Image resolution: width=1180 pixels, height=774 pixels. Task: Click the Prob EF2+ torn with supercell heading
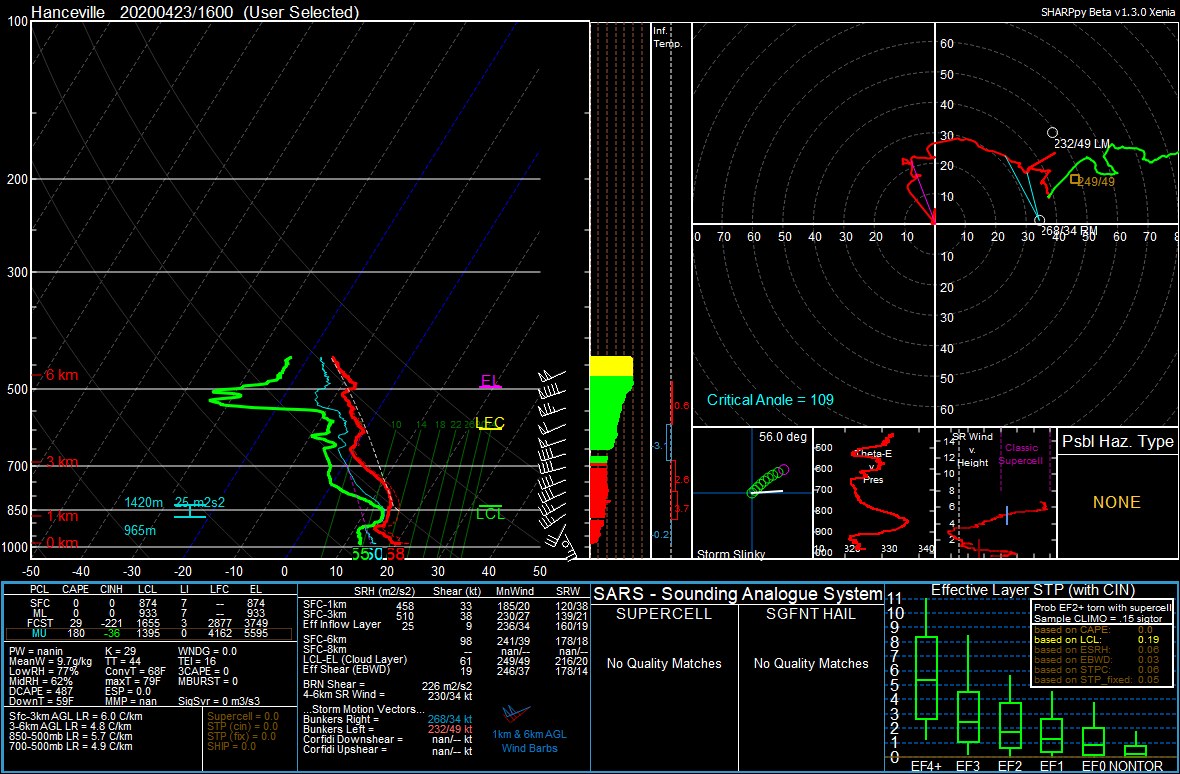click(x=1101, y=608)
